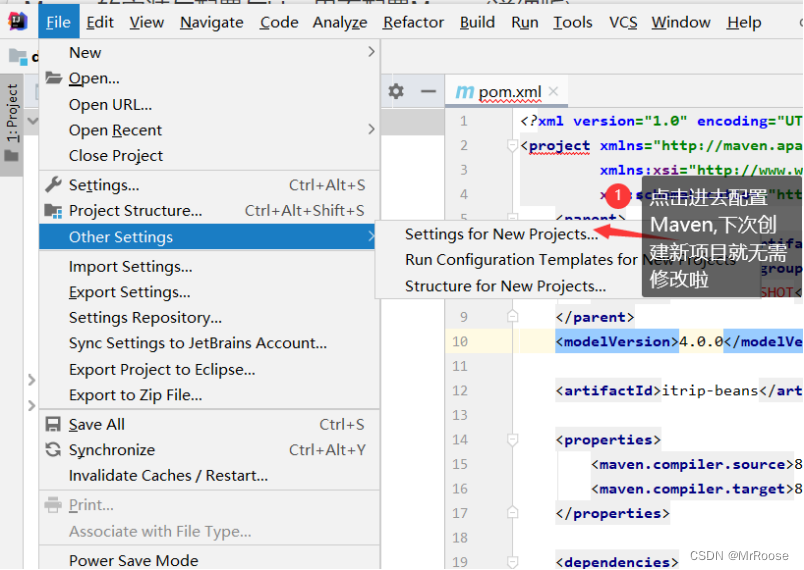
Task: Choose Settings Repository...
Action: tap(209, 318)
